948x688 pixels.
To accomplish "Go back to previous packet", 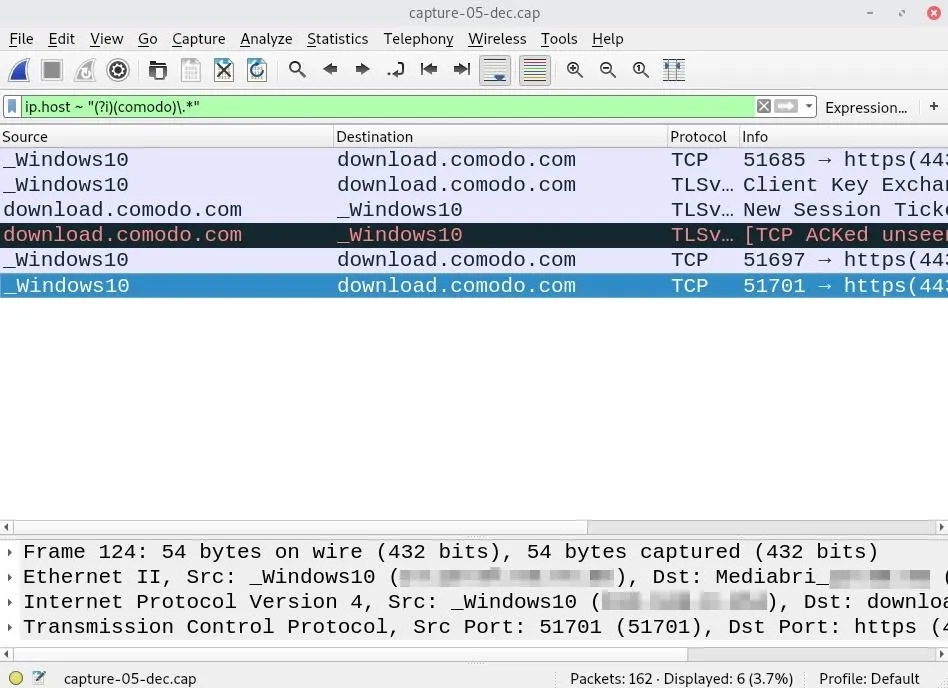I will (330, 69).
